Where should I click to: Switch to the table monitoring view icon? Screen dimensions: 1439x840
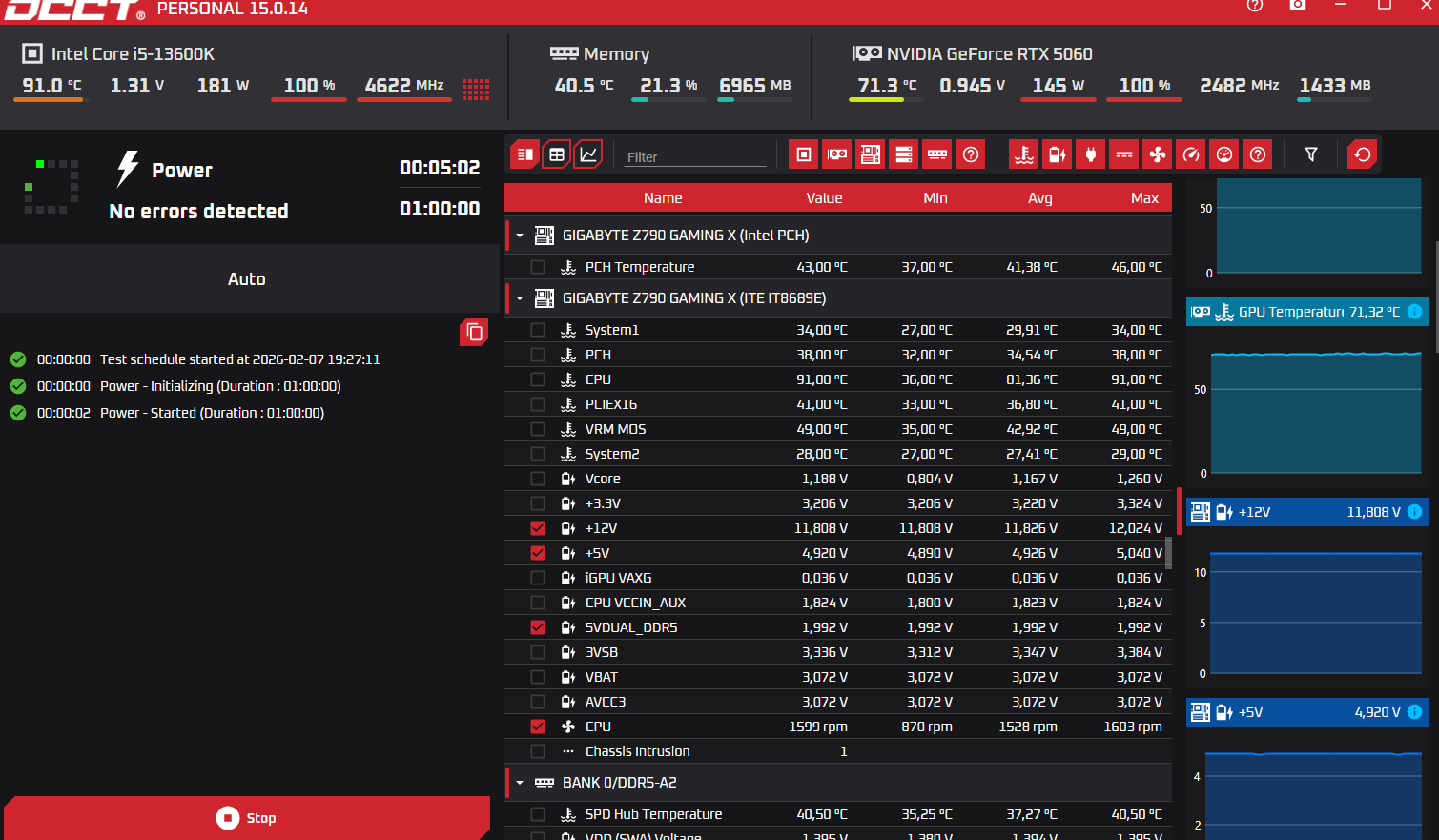[x=557, y=154]
